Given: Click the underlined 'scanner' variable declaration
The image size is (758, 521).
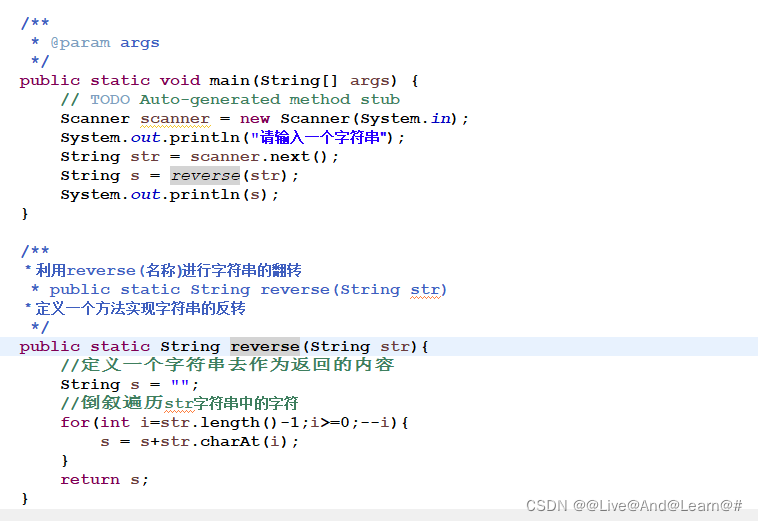Looking at the screenshot, I should (175, 119).
